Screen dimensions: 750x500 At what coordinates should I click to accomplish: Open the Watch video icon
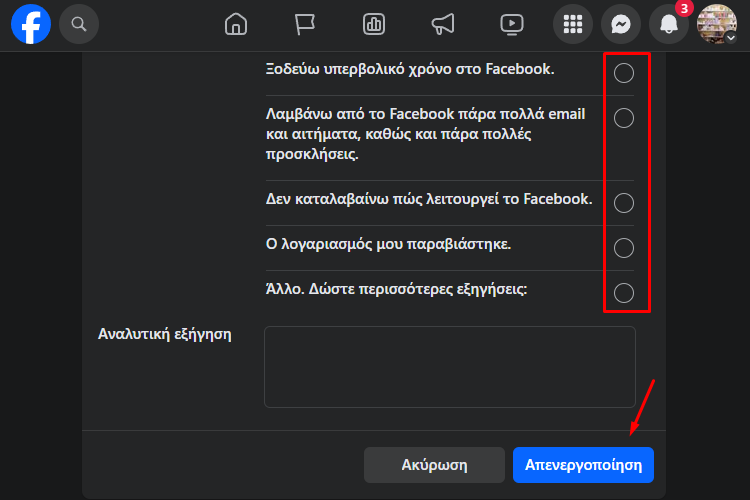click(512, 24)
